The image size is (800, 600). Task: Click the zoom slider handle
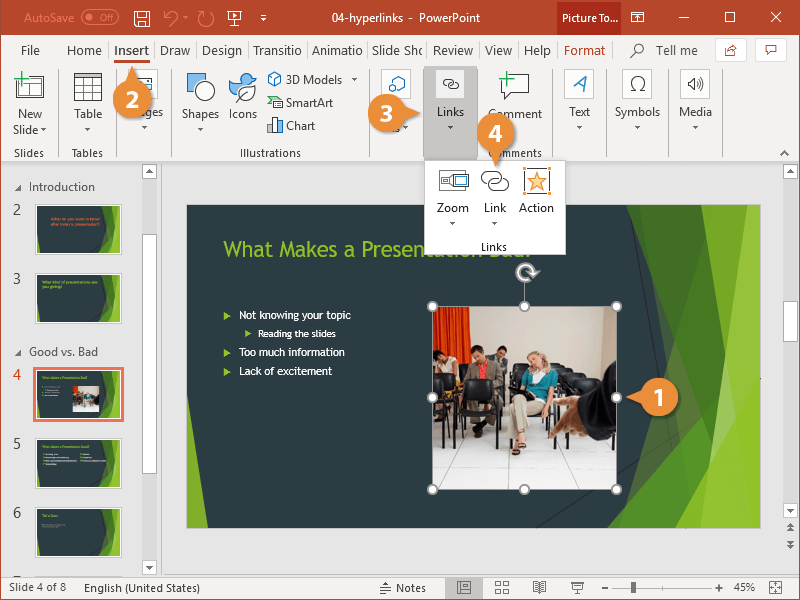coord(633,588)
